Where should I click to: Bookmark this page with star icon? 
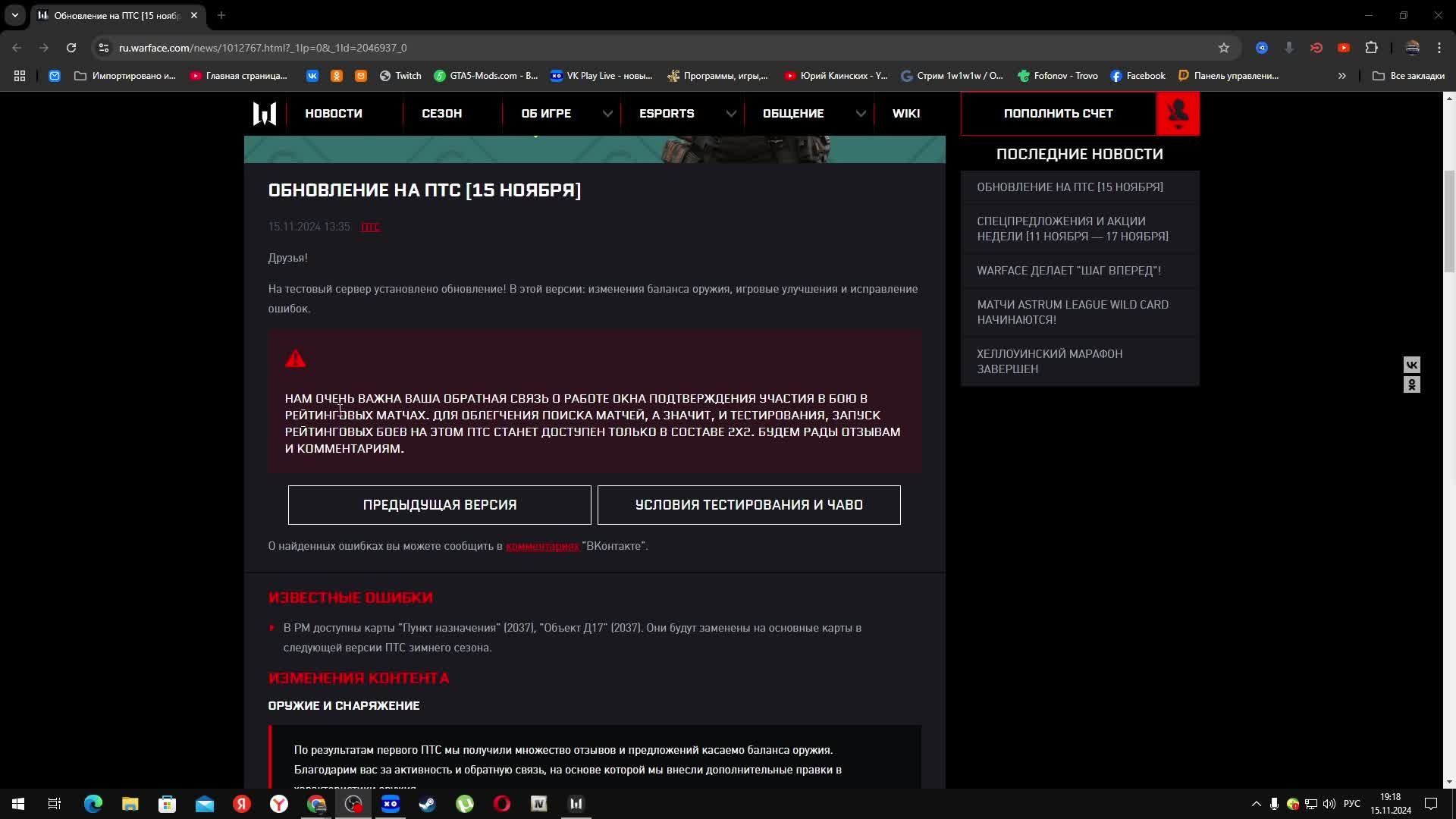pyautogui.click(x=1223, y=48)
